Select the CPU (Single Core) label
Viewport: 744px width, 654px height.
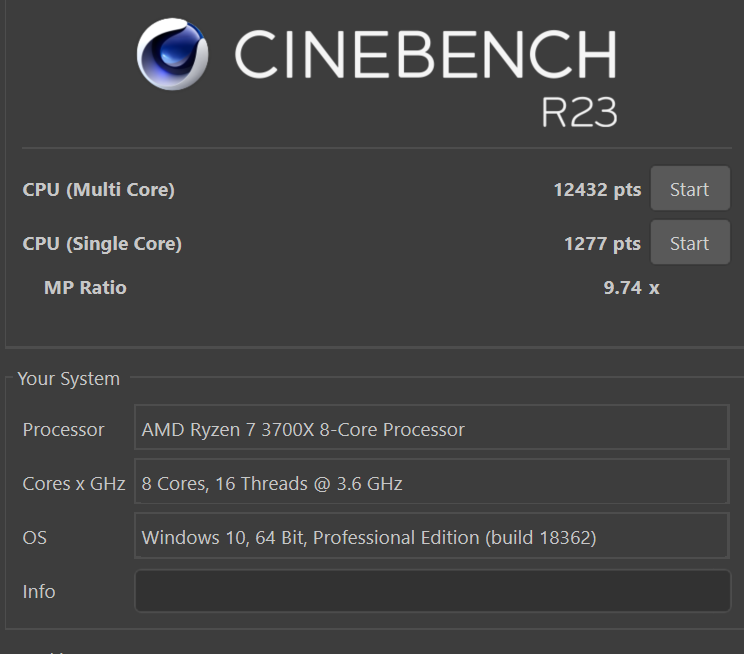(x=102, y=244)
